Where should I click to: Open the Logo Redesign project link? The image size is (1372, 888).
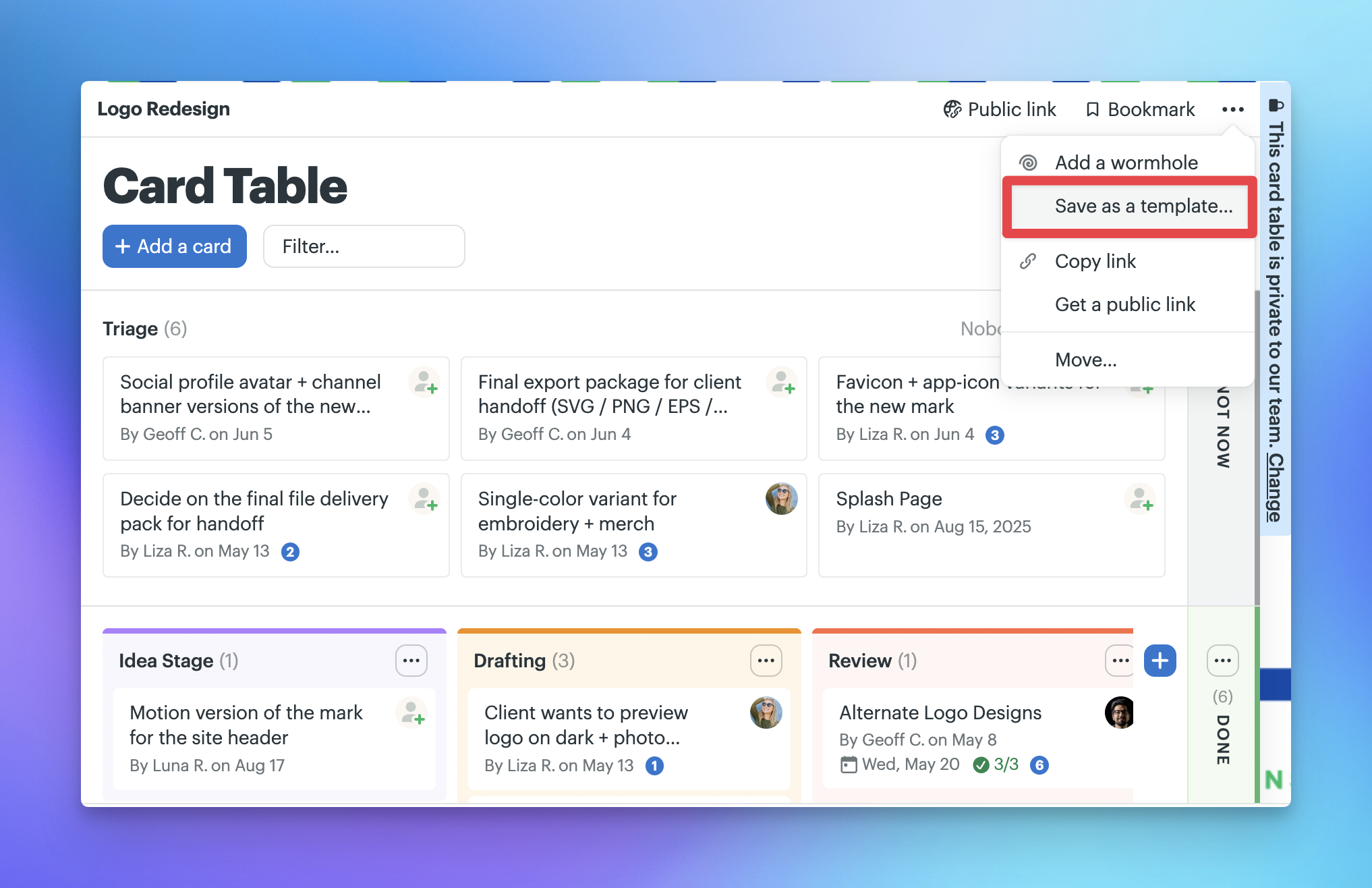pos(164,109)
